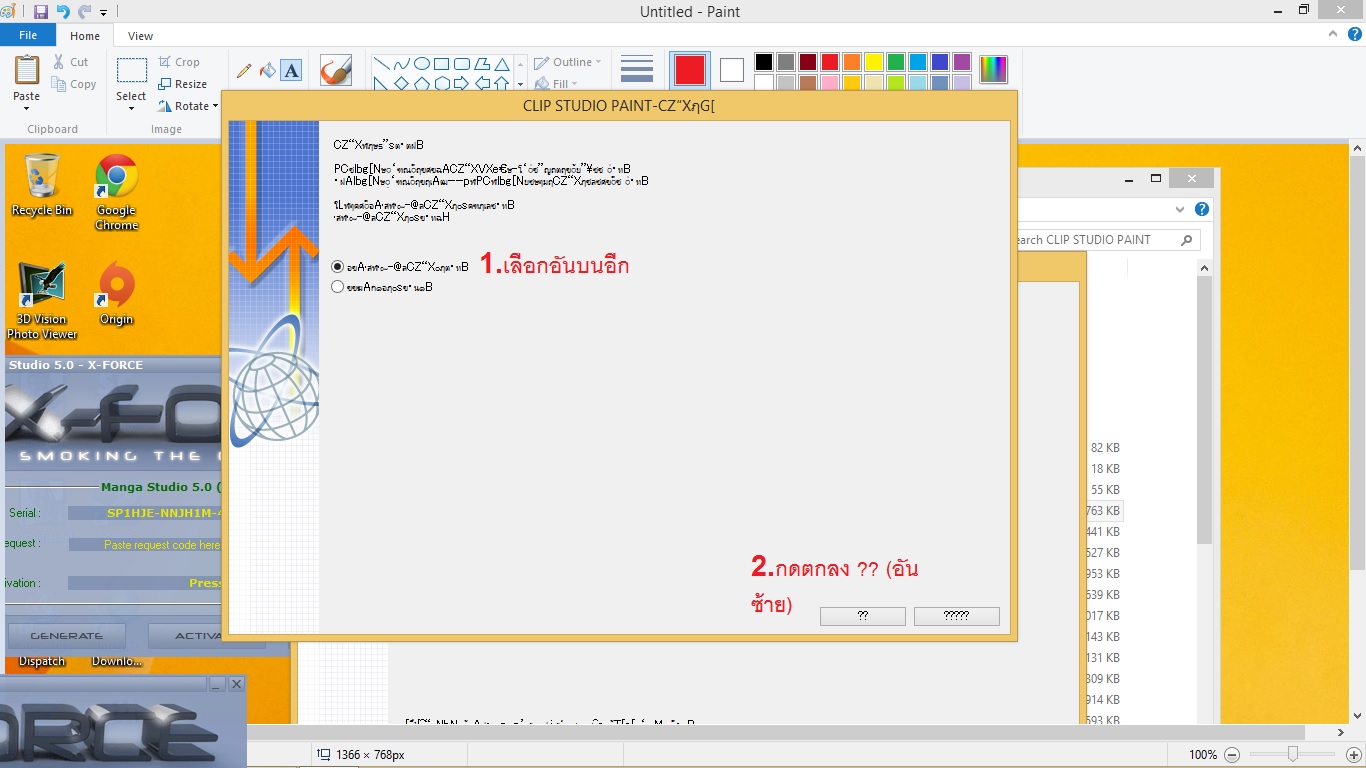Image resolution: width=1366 pixels, height=768 pixels.
Task: Click the Select rectangle tool icon
Action: click(132, 71)
